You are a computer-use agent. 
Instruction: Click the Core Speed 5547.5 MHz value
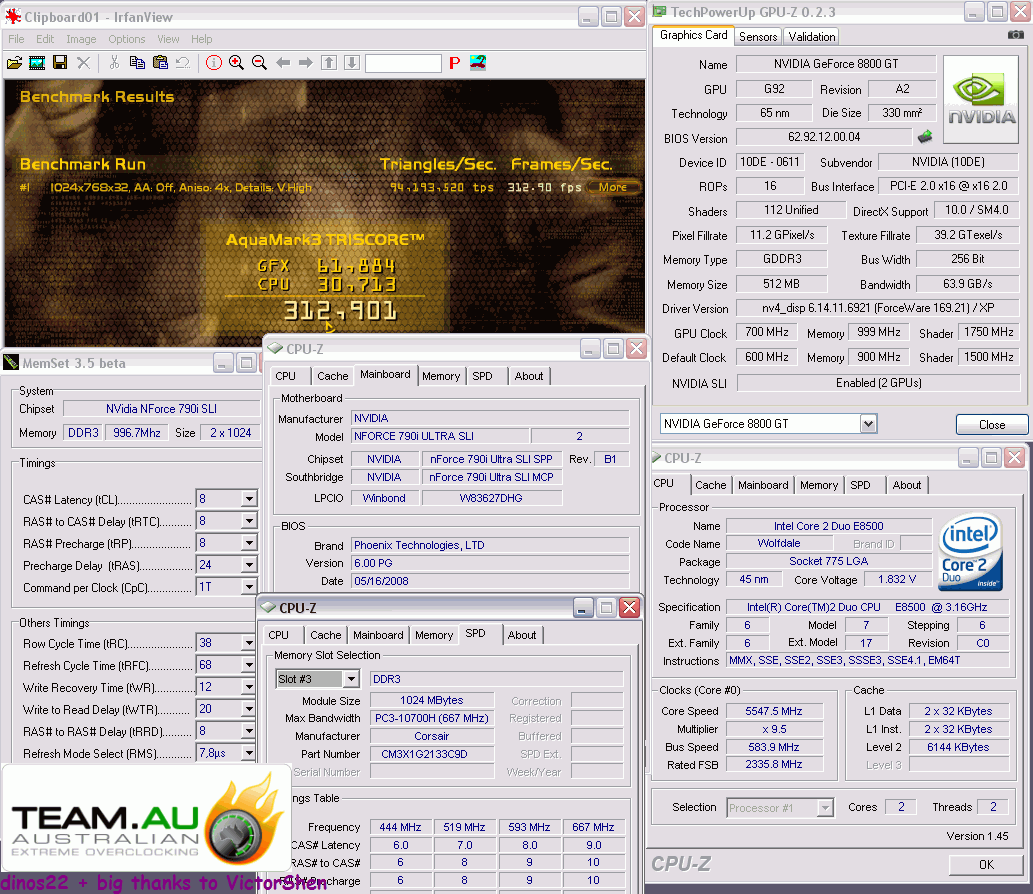(773, 711)
